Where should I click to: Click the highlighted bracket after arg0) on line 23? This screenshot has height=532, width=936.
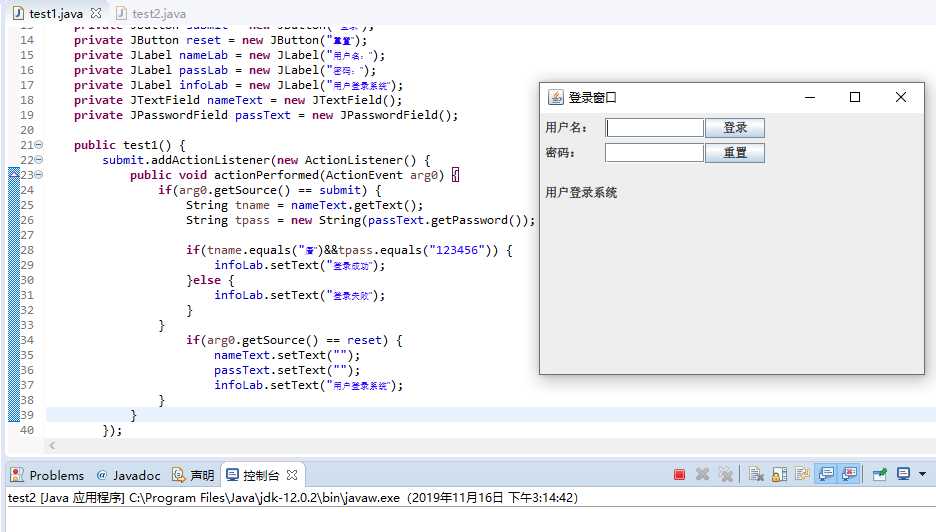[x=455, y=175]
